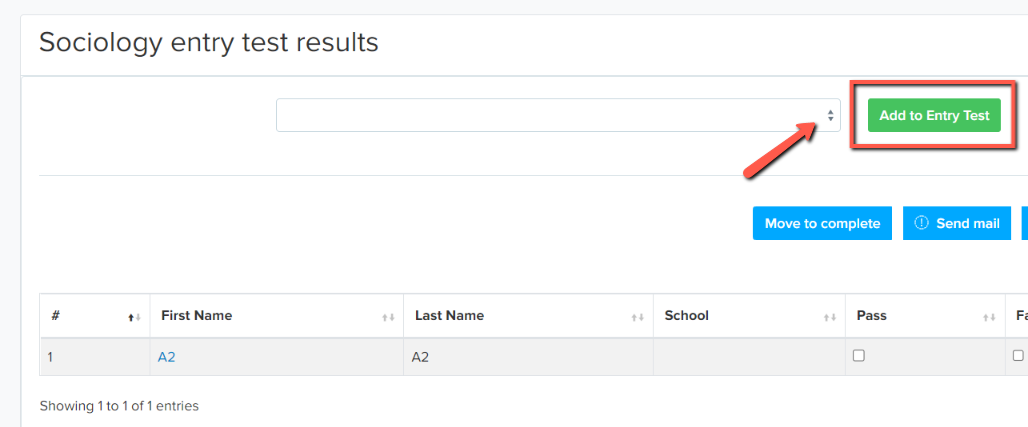Click the Last Name sort arrows

pyautogui.click(x=638, y=317)
